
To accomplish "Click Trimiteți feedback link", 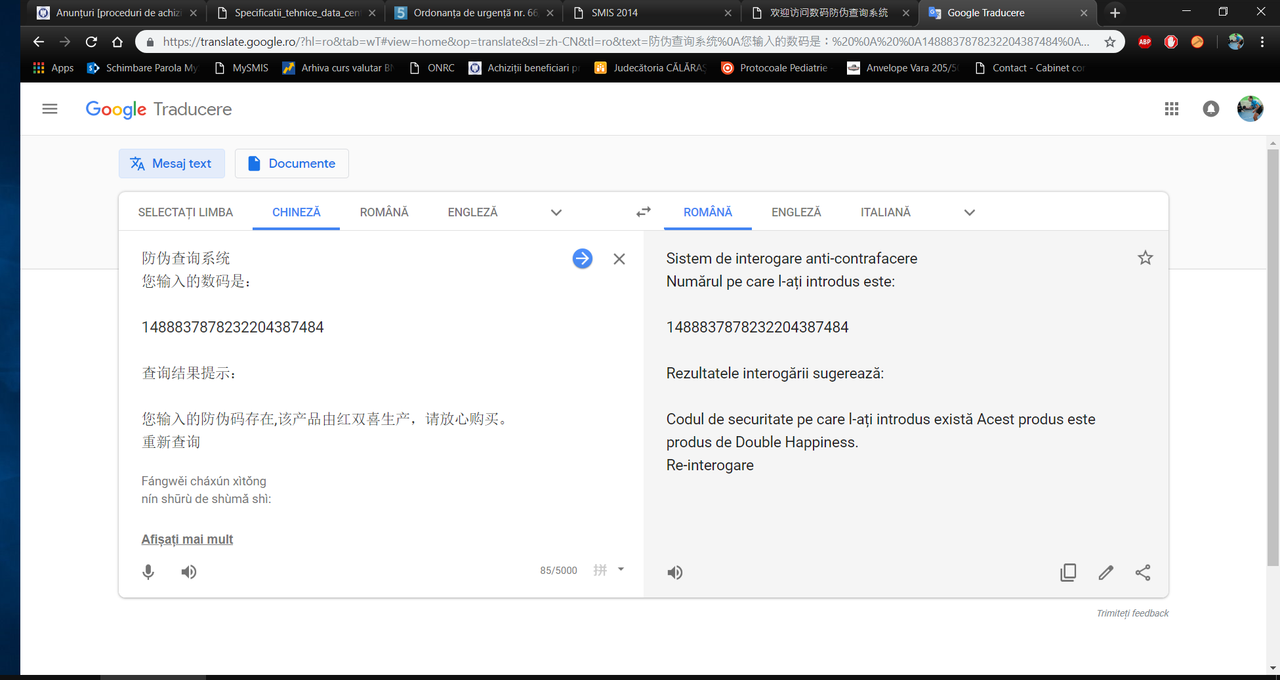I will (1132, 613).
